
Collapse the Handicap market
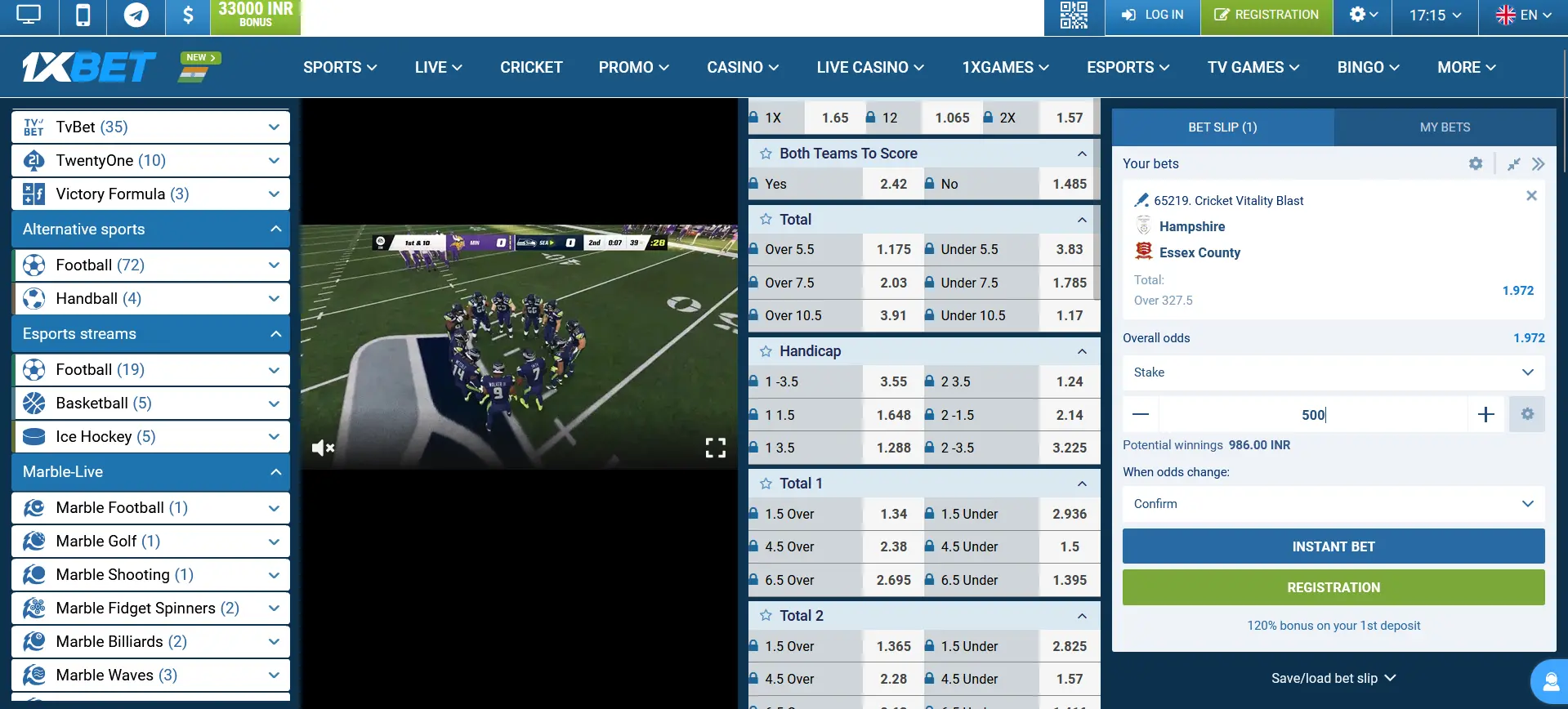(x=1082, y=351)
